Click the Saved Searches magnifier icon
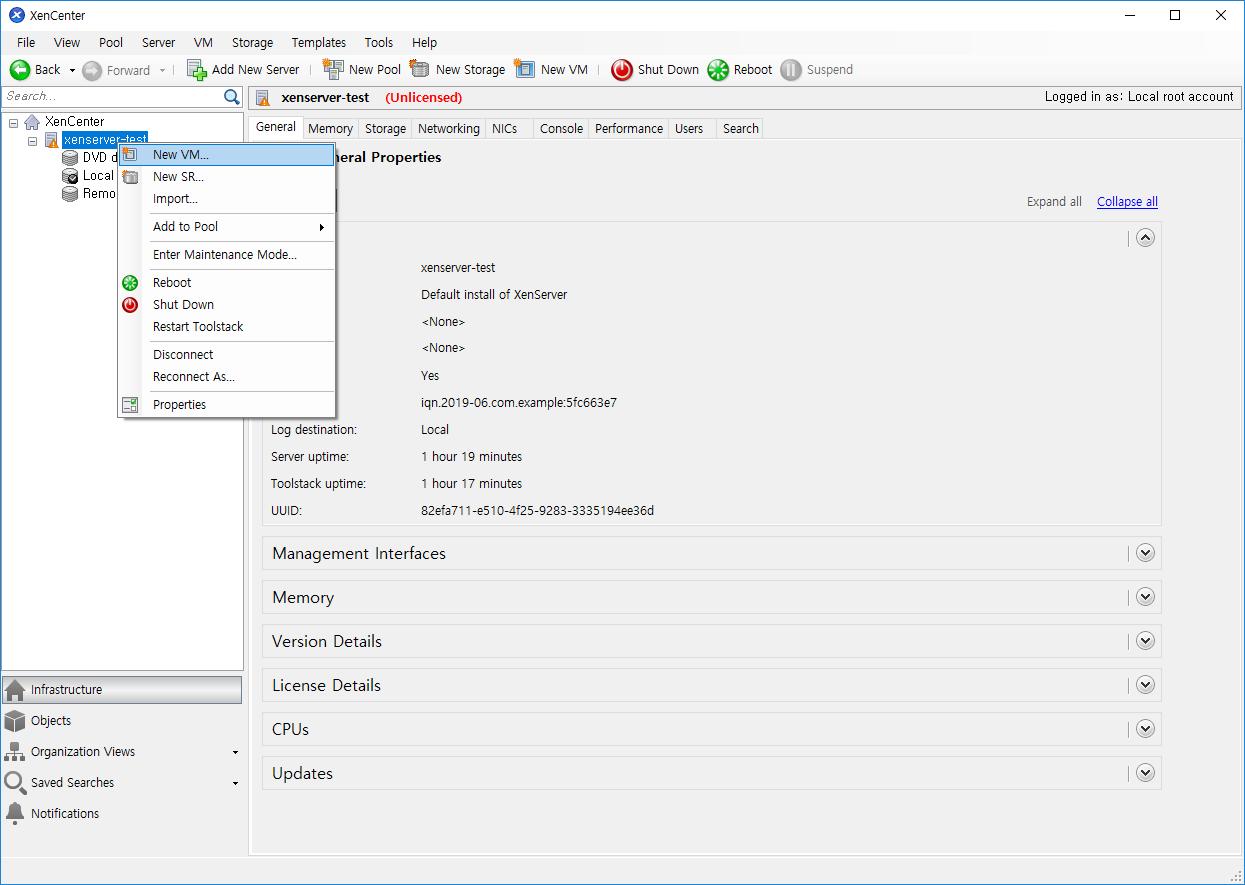 [15, 783]
